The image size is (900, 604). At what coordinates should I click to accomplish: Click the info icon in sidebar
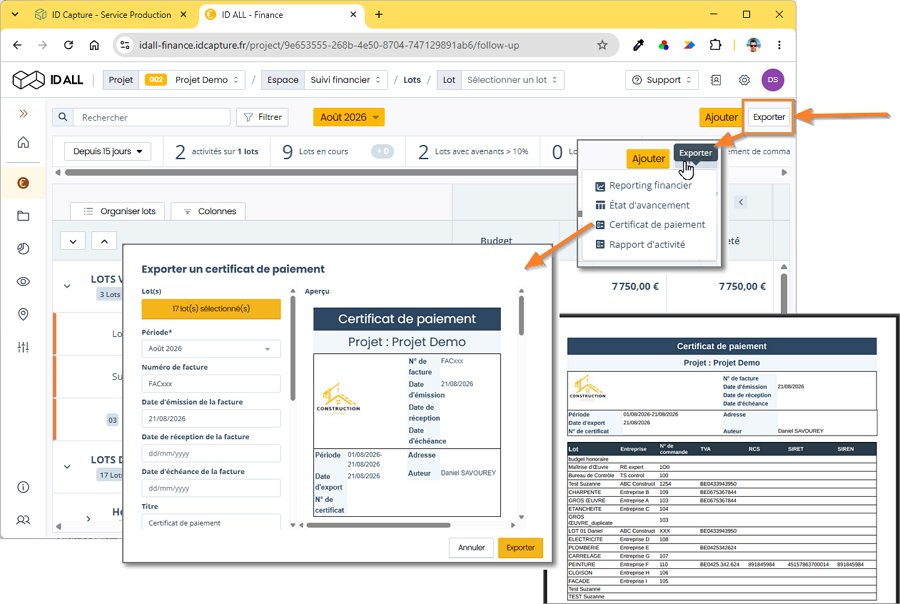[23, 487]
